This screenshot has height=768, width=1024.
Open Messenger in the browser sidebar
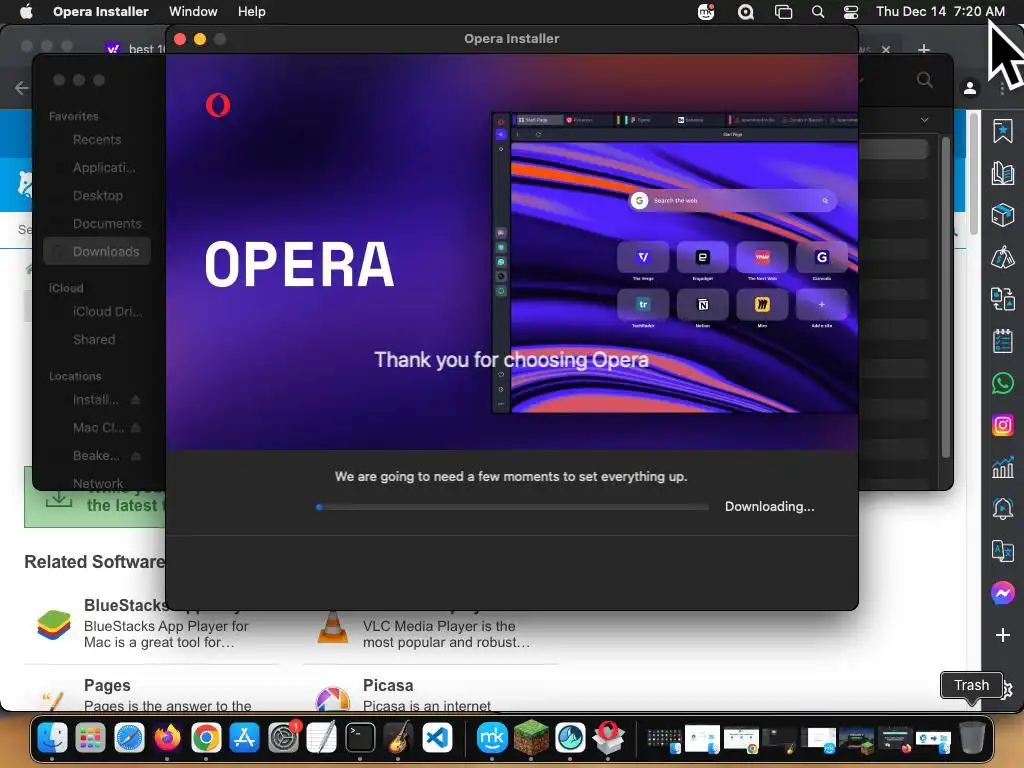point(1002,593)
